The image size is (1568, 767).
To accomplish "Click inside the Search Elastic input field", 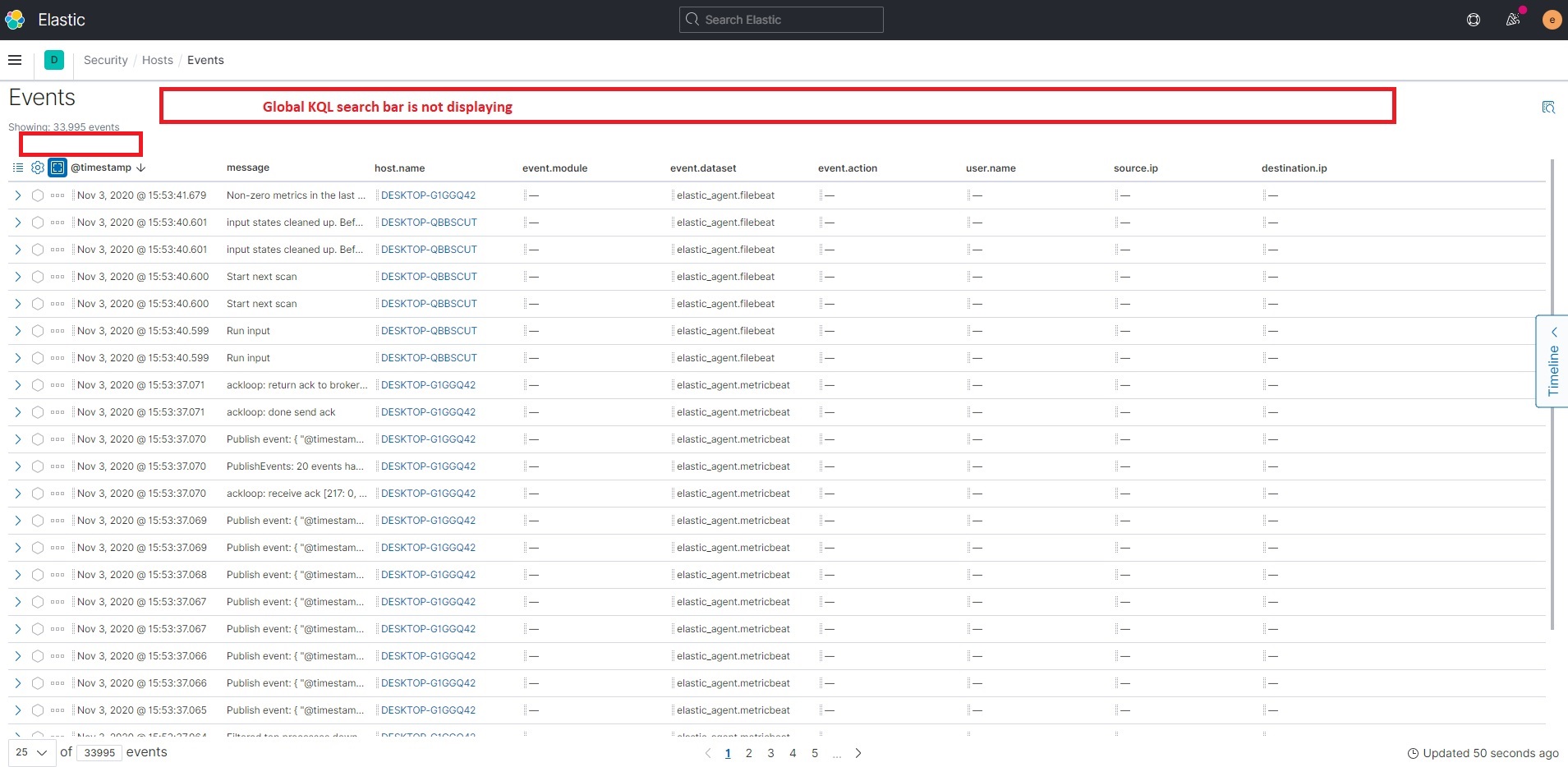I will (x=780, y=19).
